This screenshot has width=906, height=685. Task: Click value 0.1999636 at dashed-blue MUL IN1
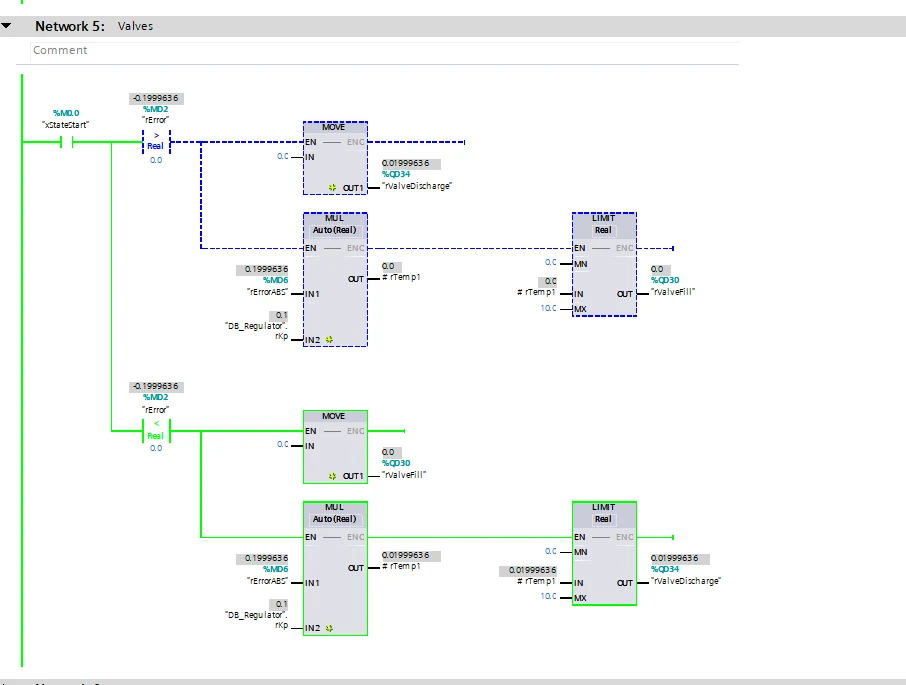262,269
